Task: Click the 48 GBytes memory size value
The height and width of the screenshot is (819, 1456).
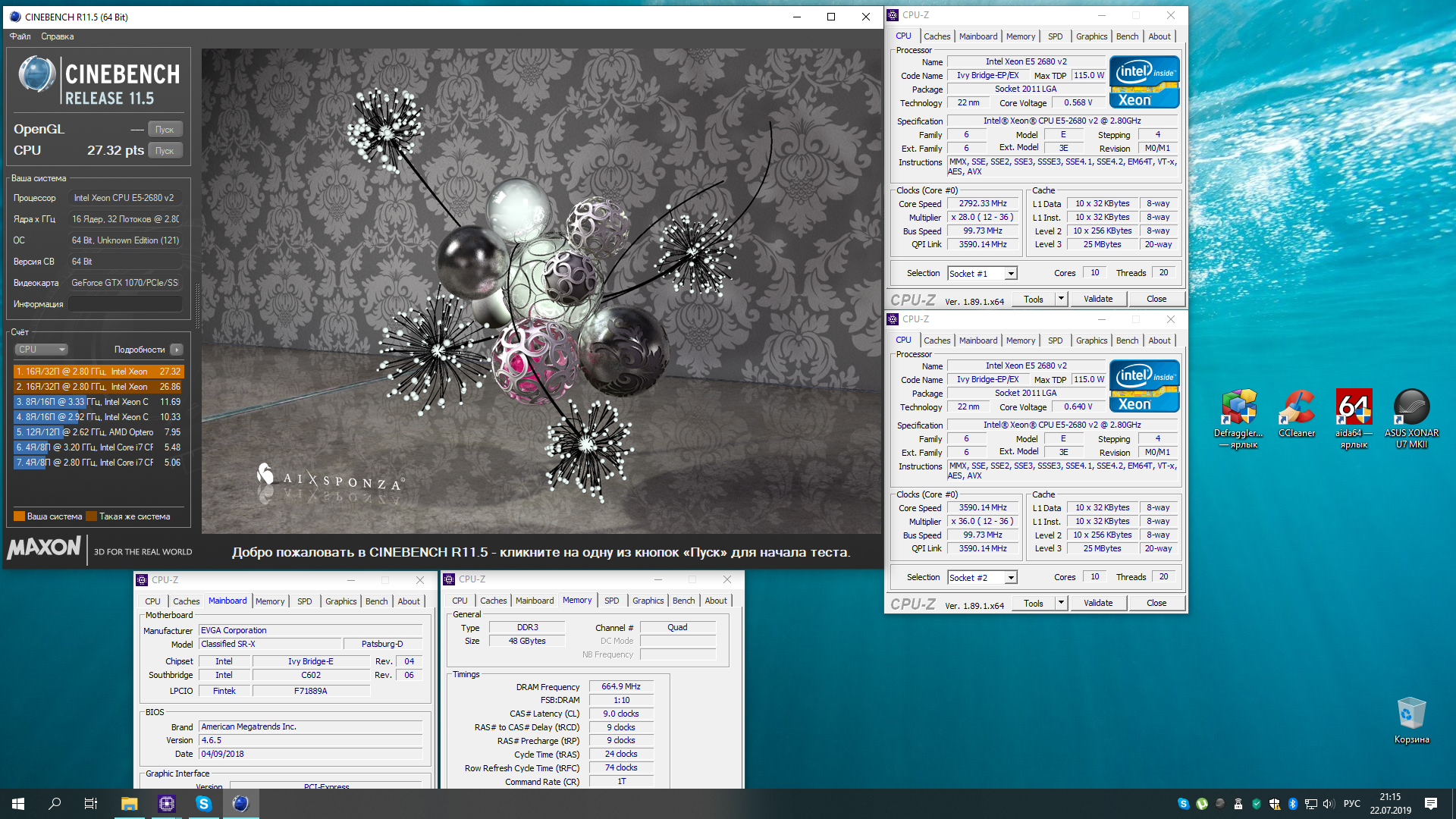Action: click(526, 641)
